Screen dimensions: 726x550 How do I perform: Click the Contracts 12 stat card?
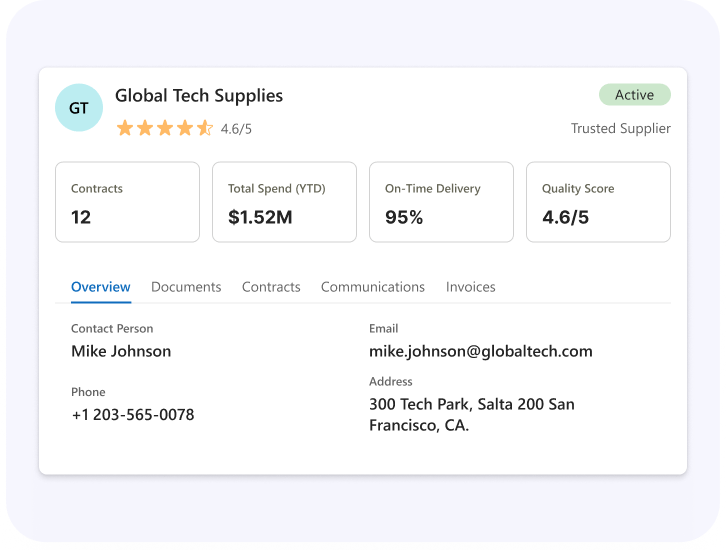point(127,202)
